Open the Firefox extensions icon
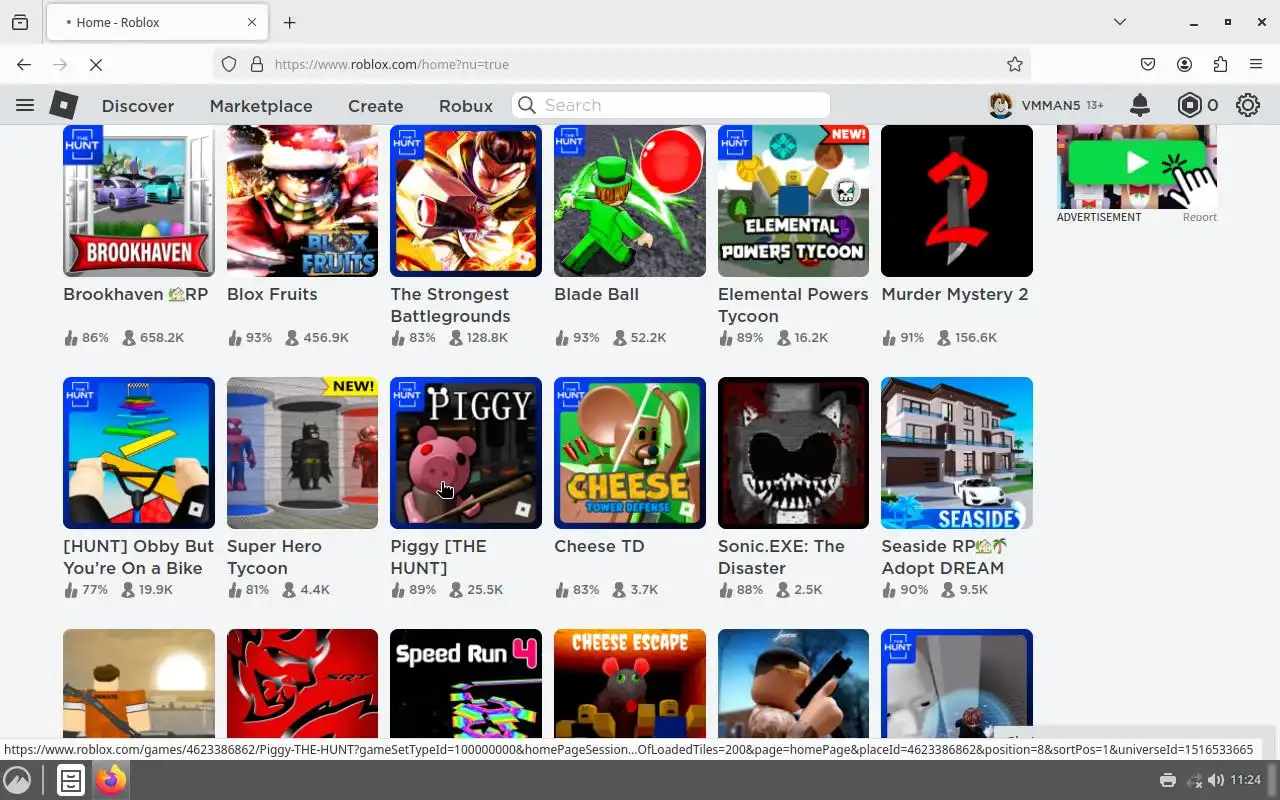The height and width of the screenshot is (800, 1280). pyautogui.click(x=1220, y=64)
